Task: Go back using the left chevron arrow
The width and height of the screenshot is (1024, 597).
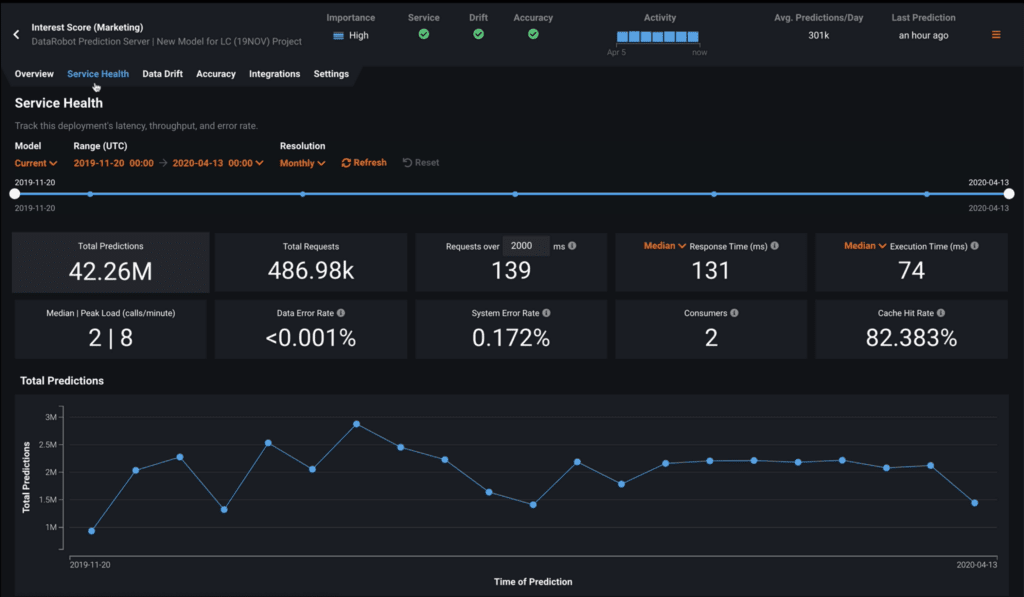Action: pos(16,35)
